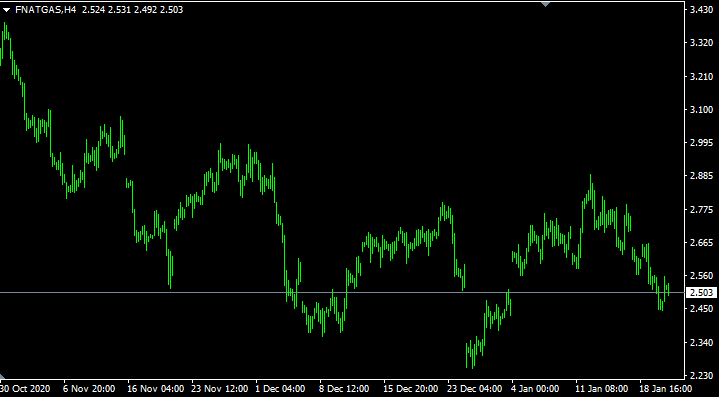
Task: Click the 2.775 price scale label
Action: pos(701,210)
